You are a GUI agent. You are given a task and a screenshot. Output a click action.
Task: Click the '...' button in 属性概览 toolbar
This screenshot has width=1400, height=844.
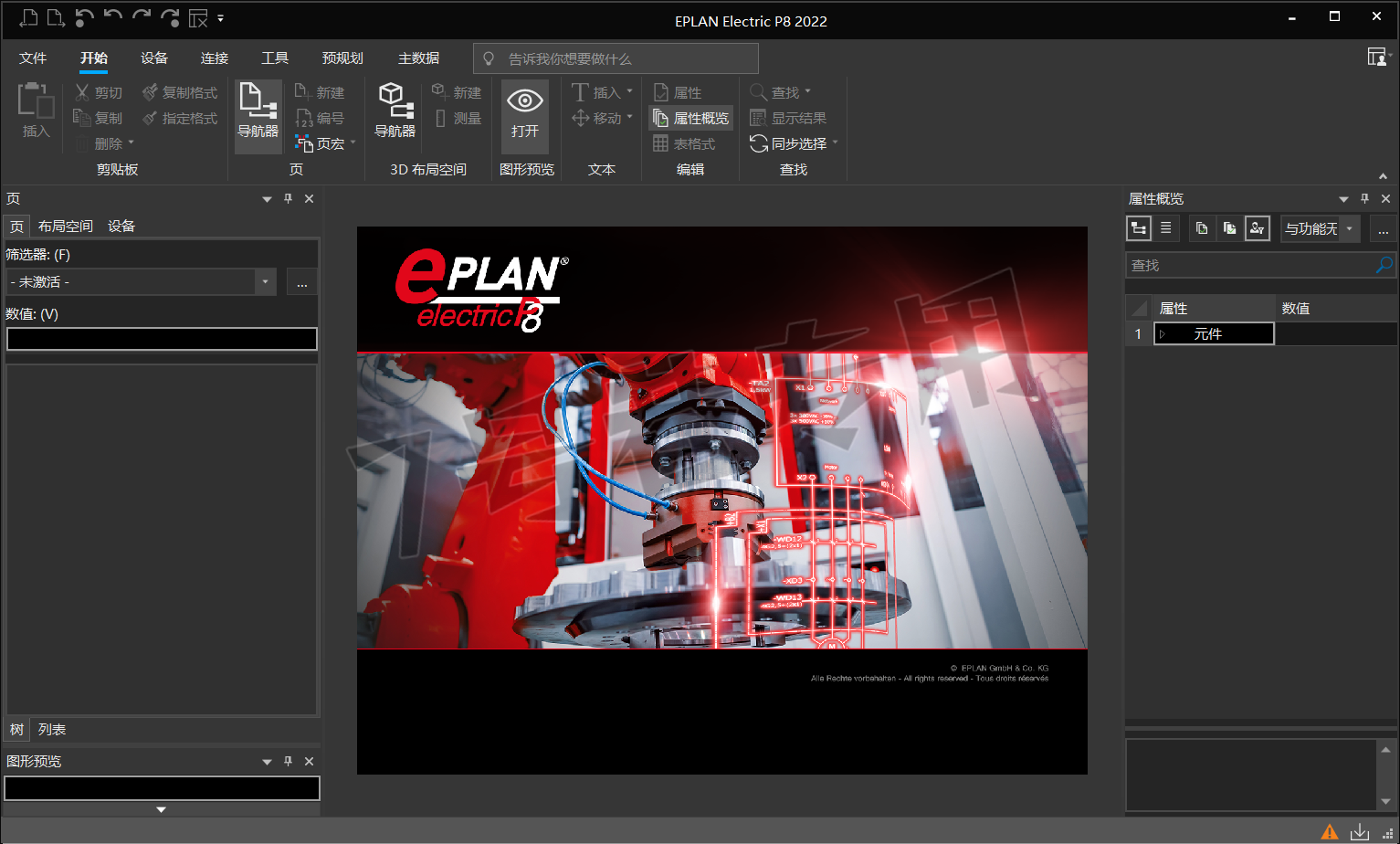[1383, 228]
